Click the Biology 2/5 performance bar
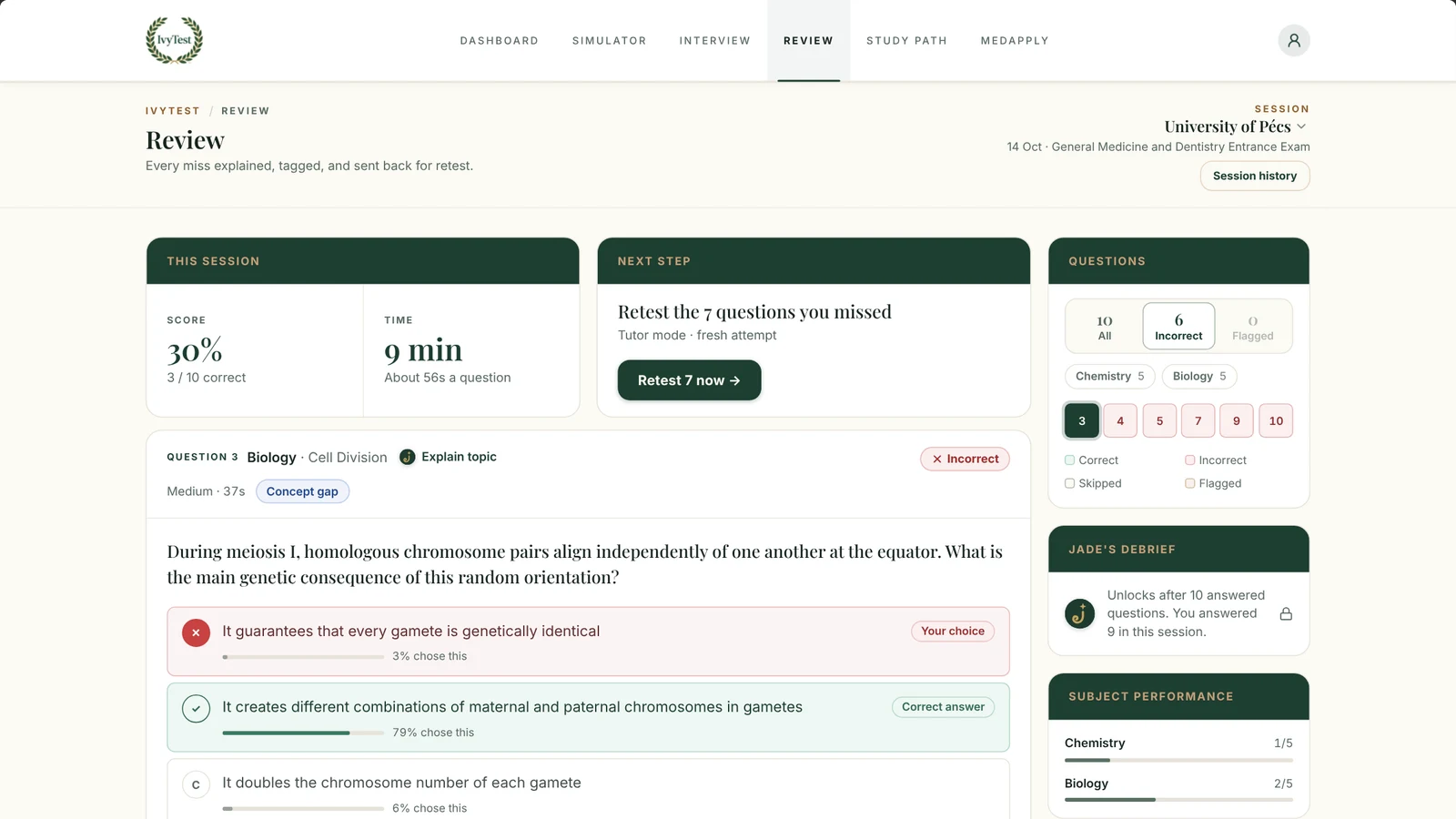The width and height of the screenshot is (1456, 819). pos(1178,800)
